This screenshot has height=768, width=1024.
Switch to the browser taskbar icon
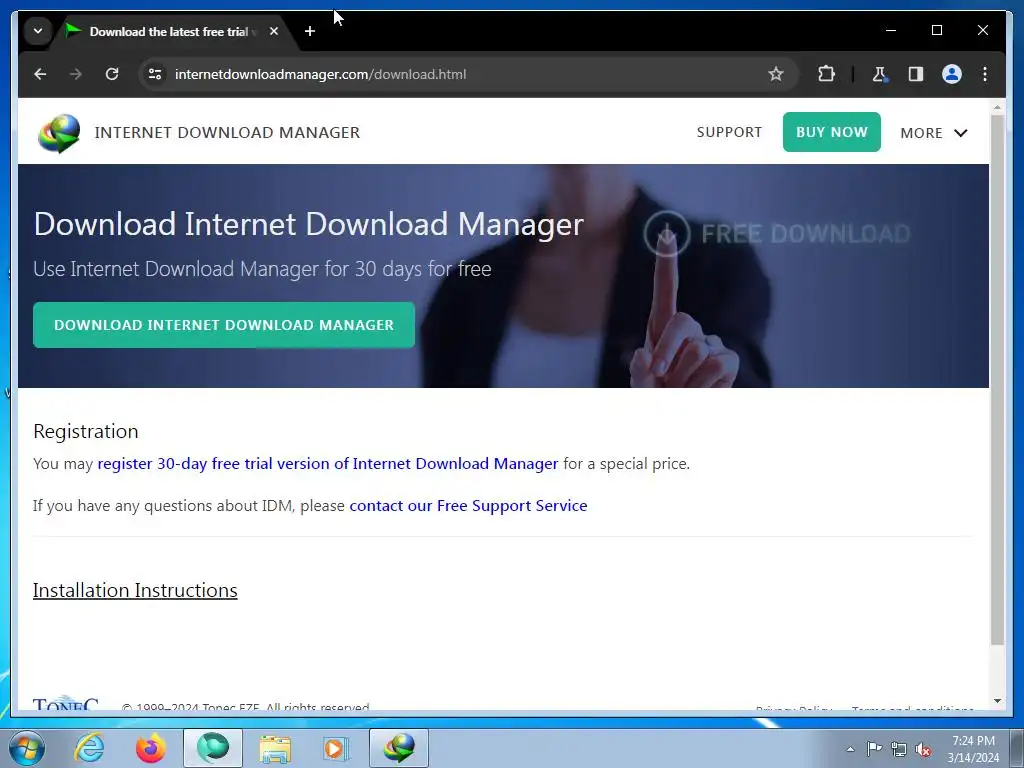click(x=213, y=748)
